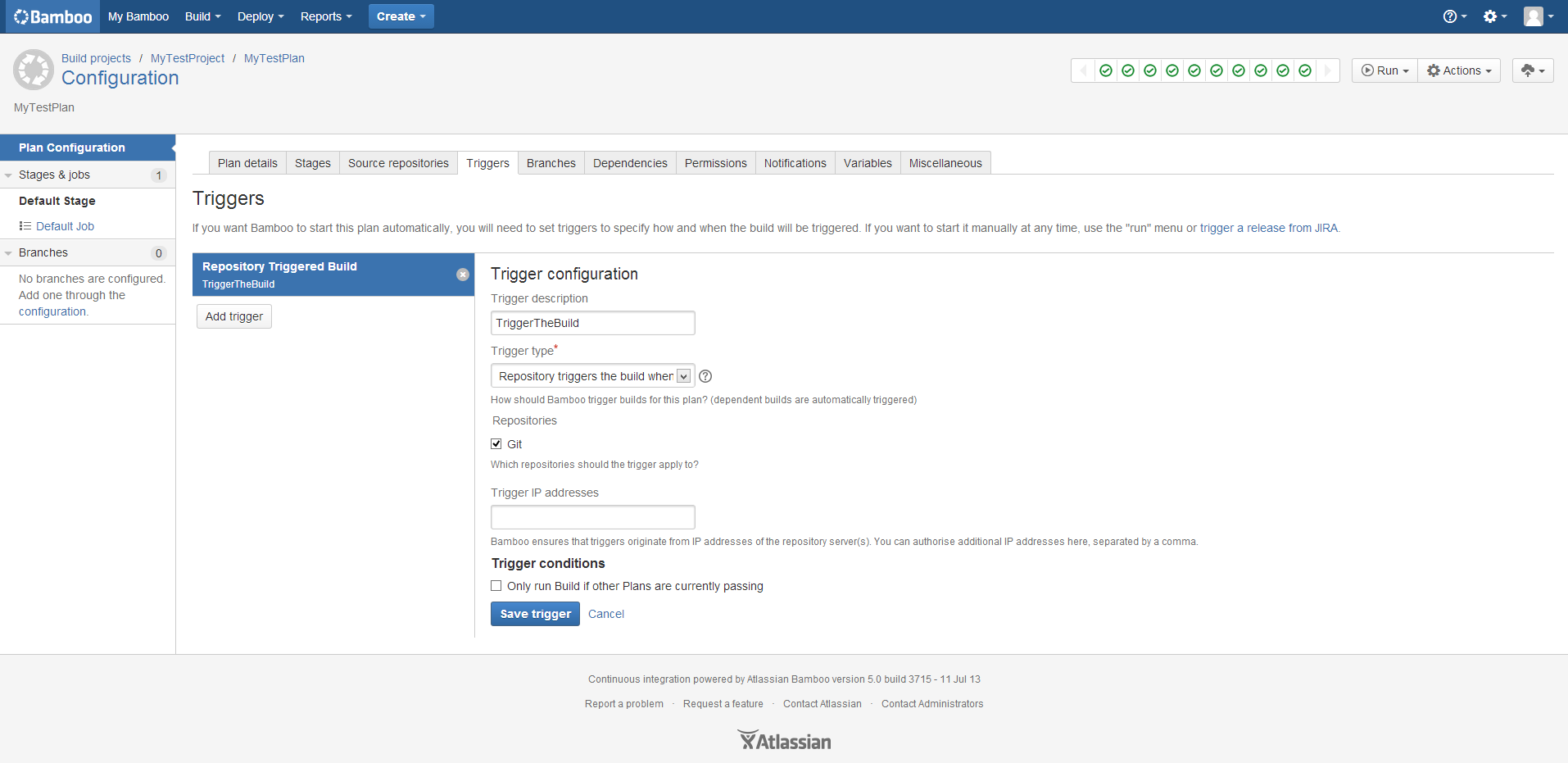Open the Actions dropdown

point(1459,70)
